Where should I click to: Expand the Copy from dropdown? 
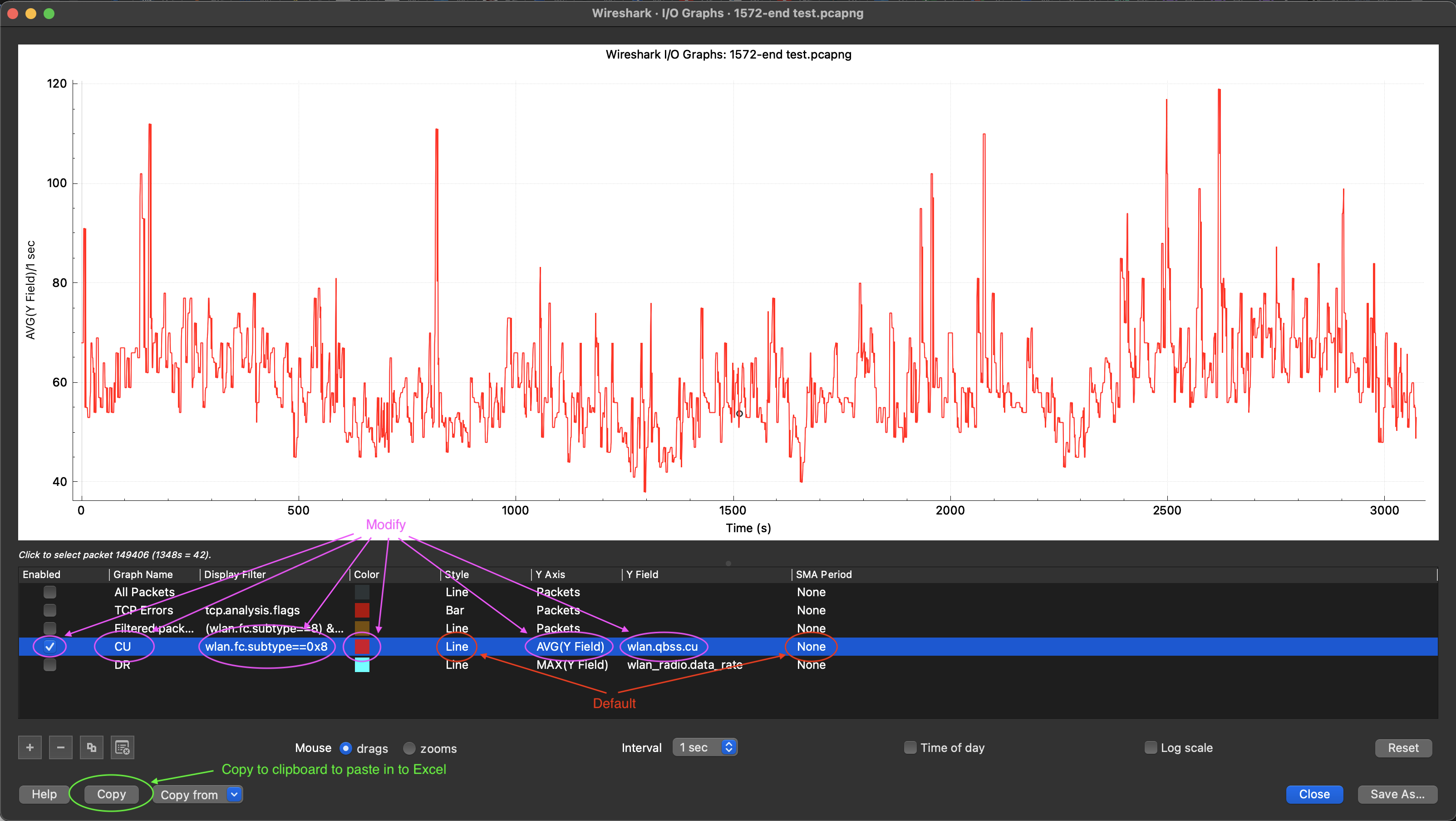tap(234, 794)
